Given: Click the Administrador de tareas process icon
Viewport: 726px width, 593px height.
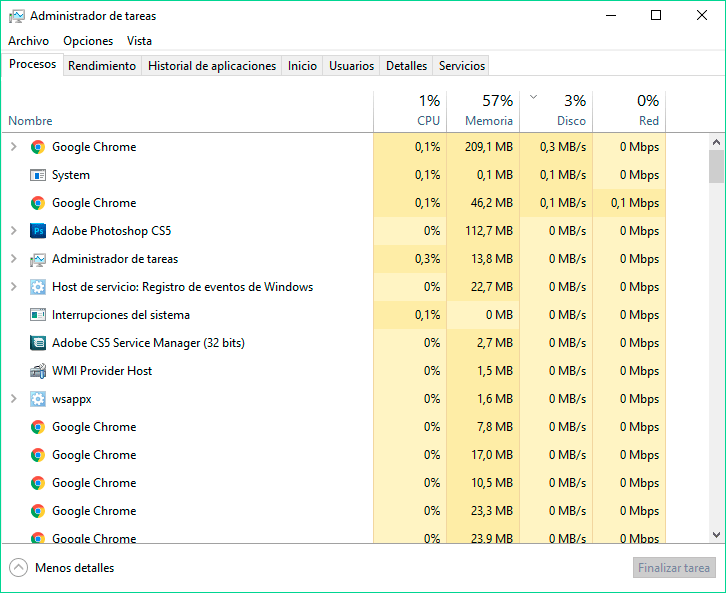Looking at the screenshot, I should point(38,259).
